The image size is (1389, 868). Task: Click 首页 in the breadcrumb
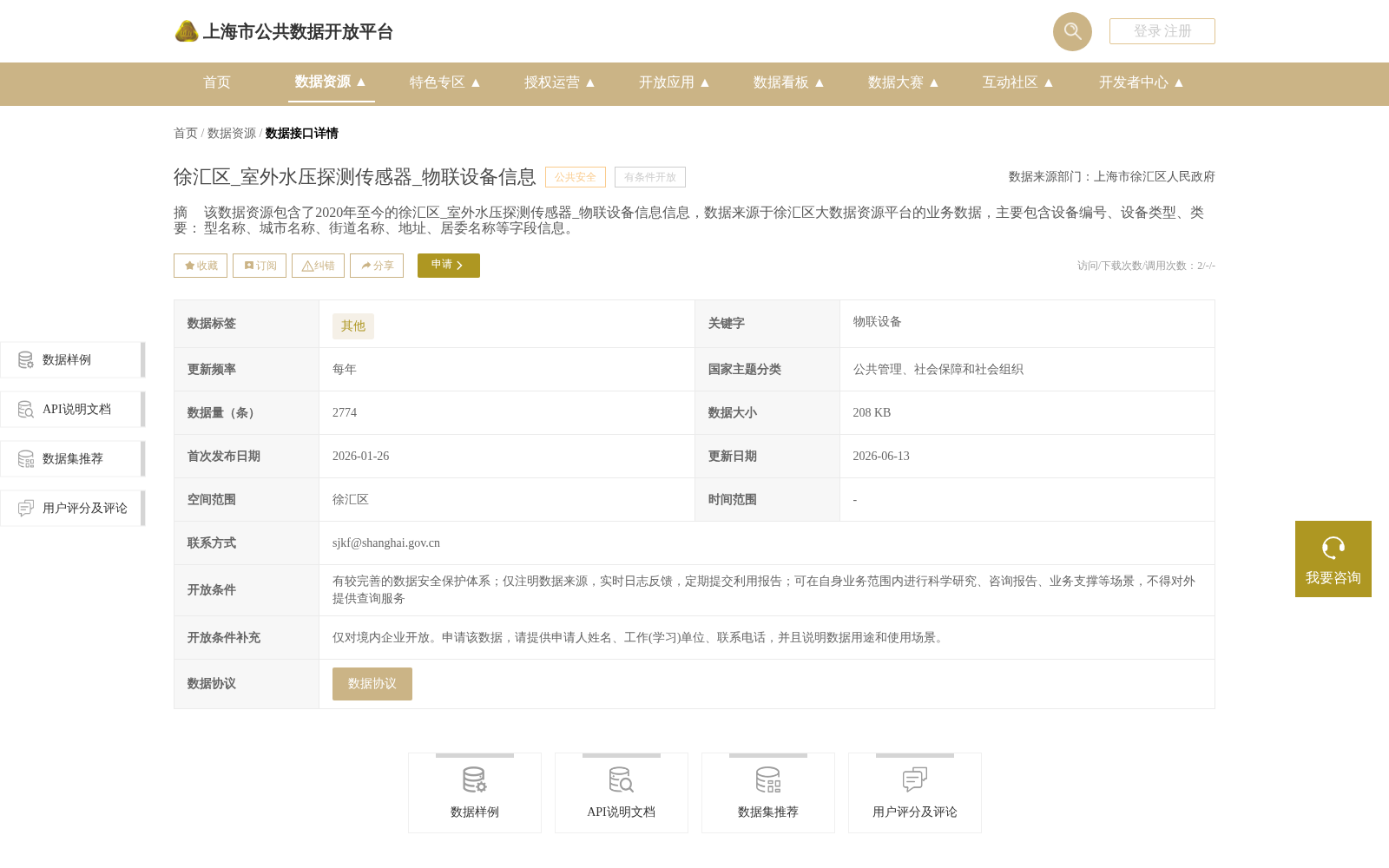coord(186,133)
